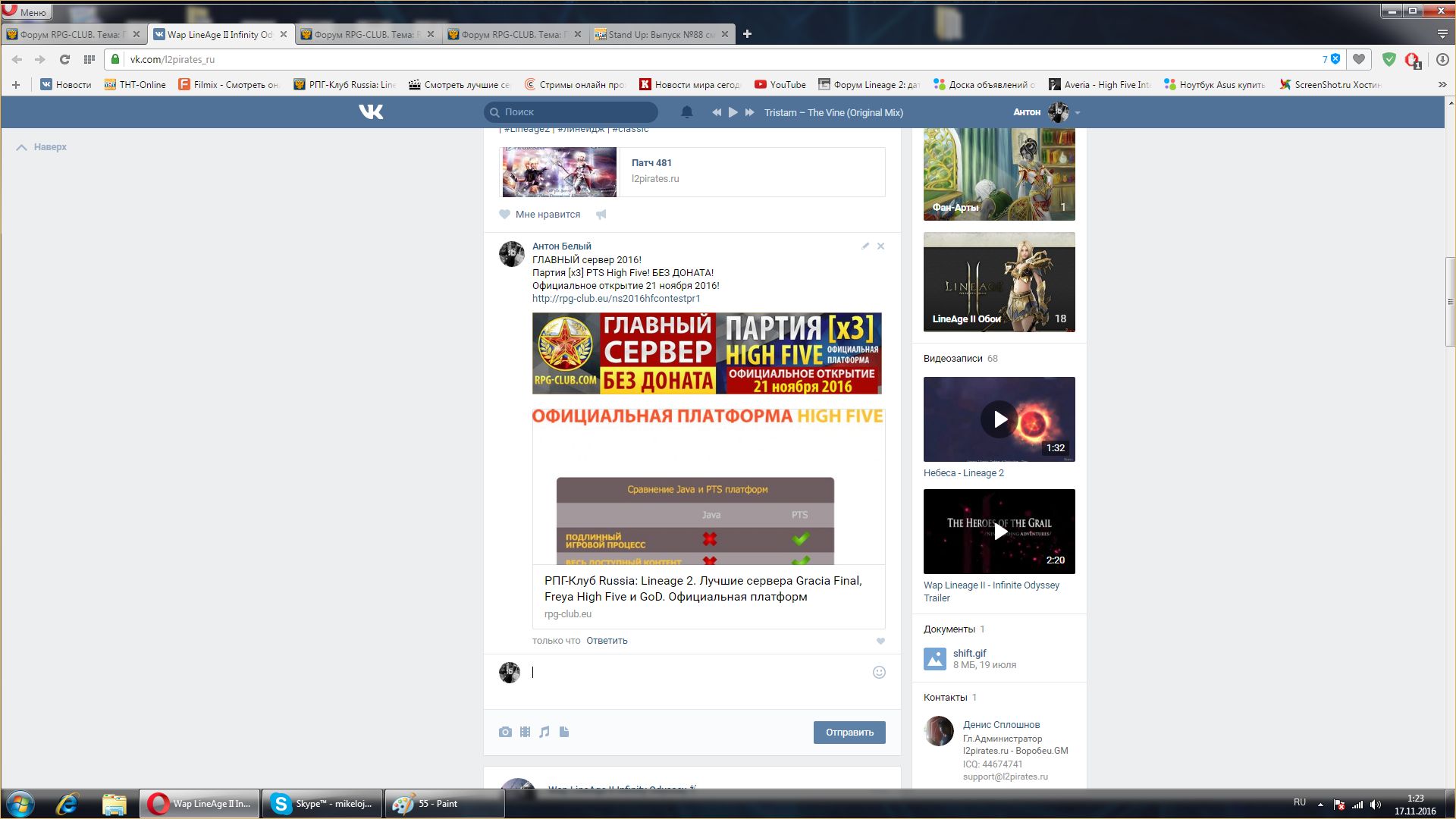Open the YouTube bookmark

pyautogui.click(x=780, y=84)
